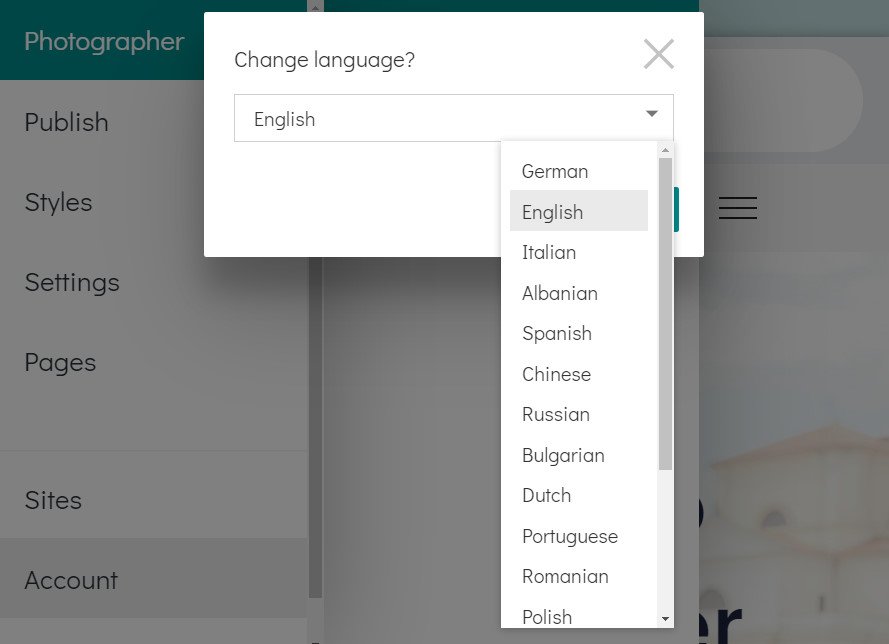Select Spanish from the language list
The height and width of the screenshot is (644, 889).
click(x=557, y=333)
